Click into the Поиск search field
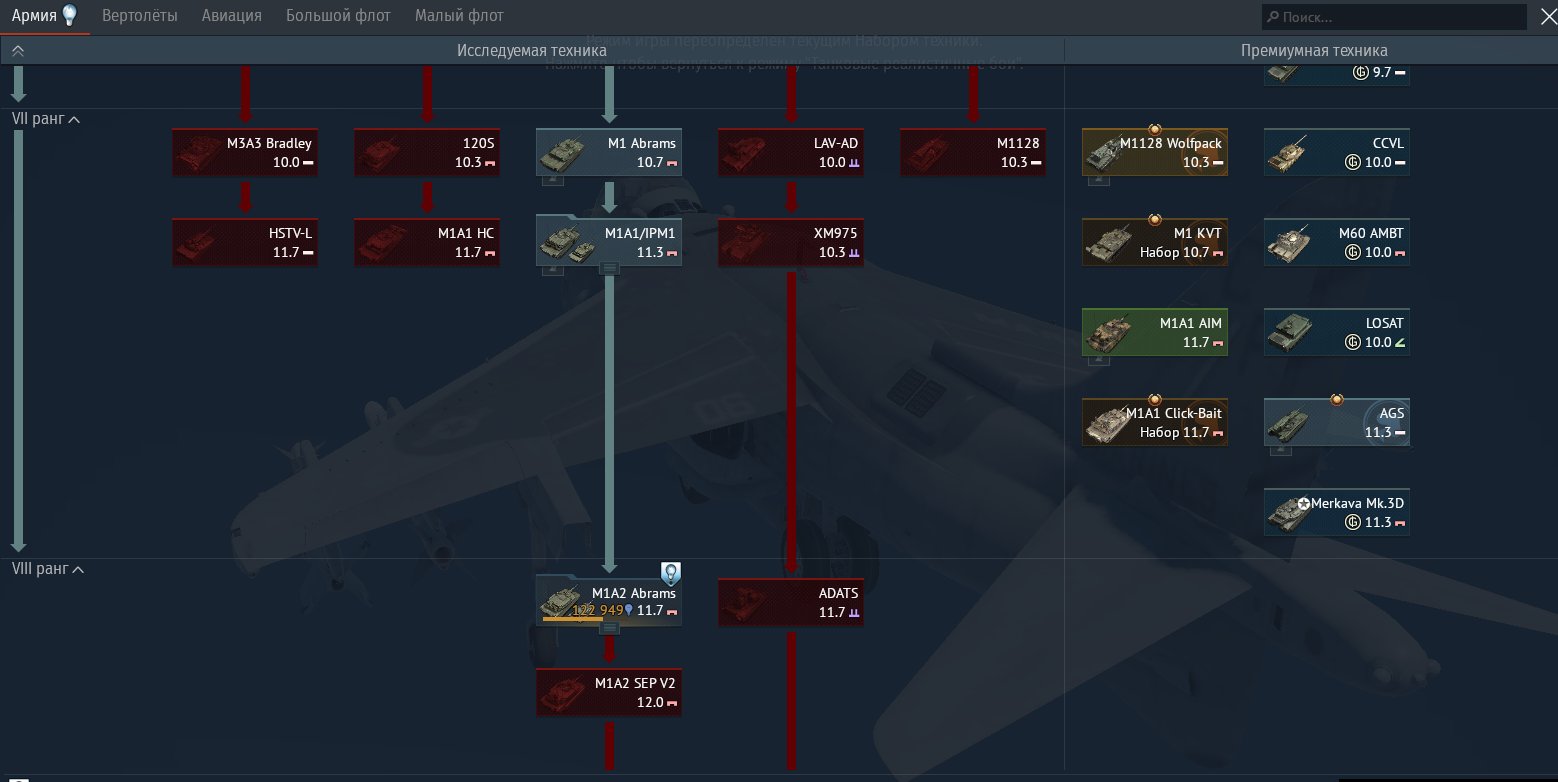The width and height of the screenshot is (1558, 782). (x=1400, y=17)
